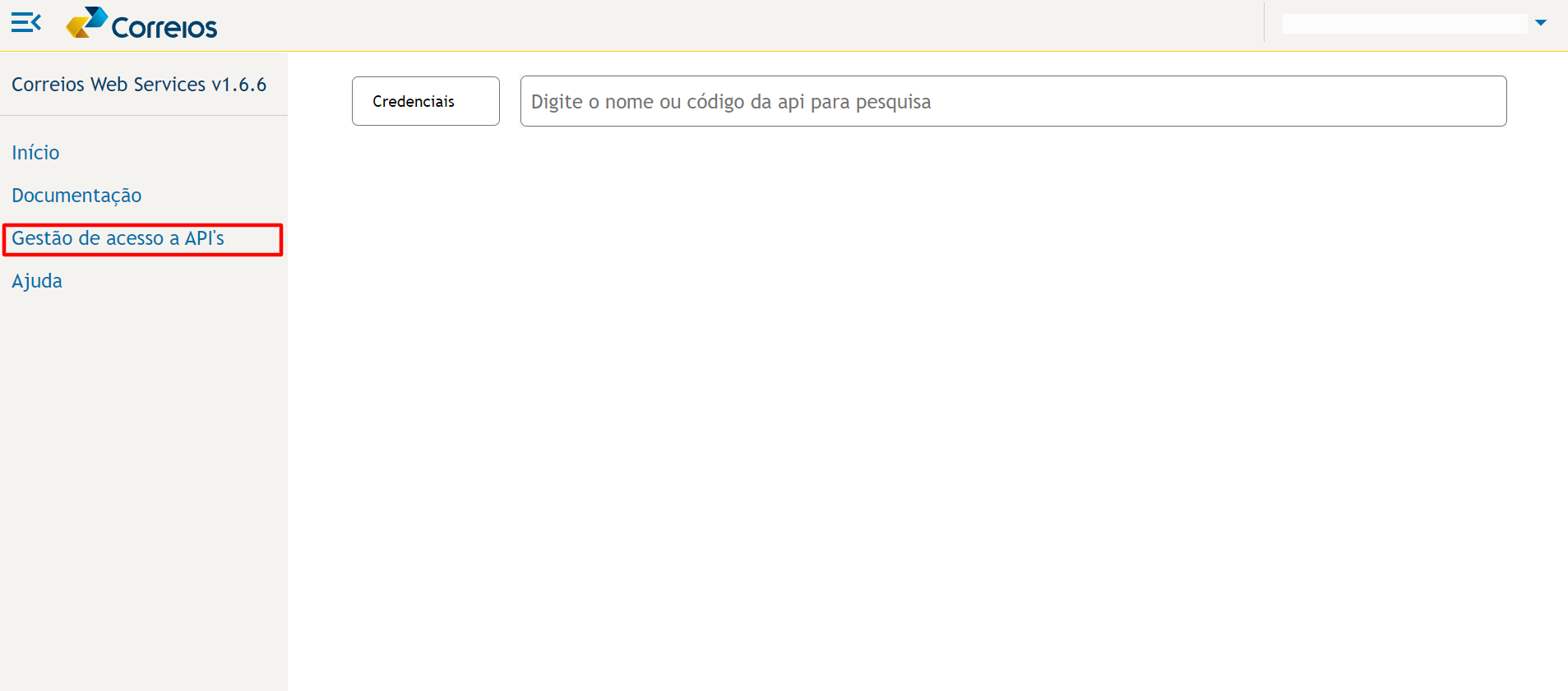1568x691 pixels.
Task: Focus the API name or code search field
Action: coord(1013,101)
